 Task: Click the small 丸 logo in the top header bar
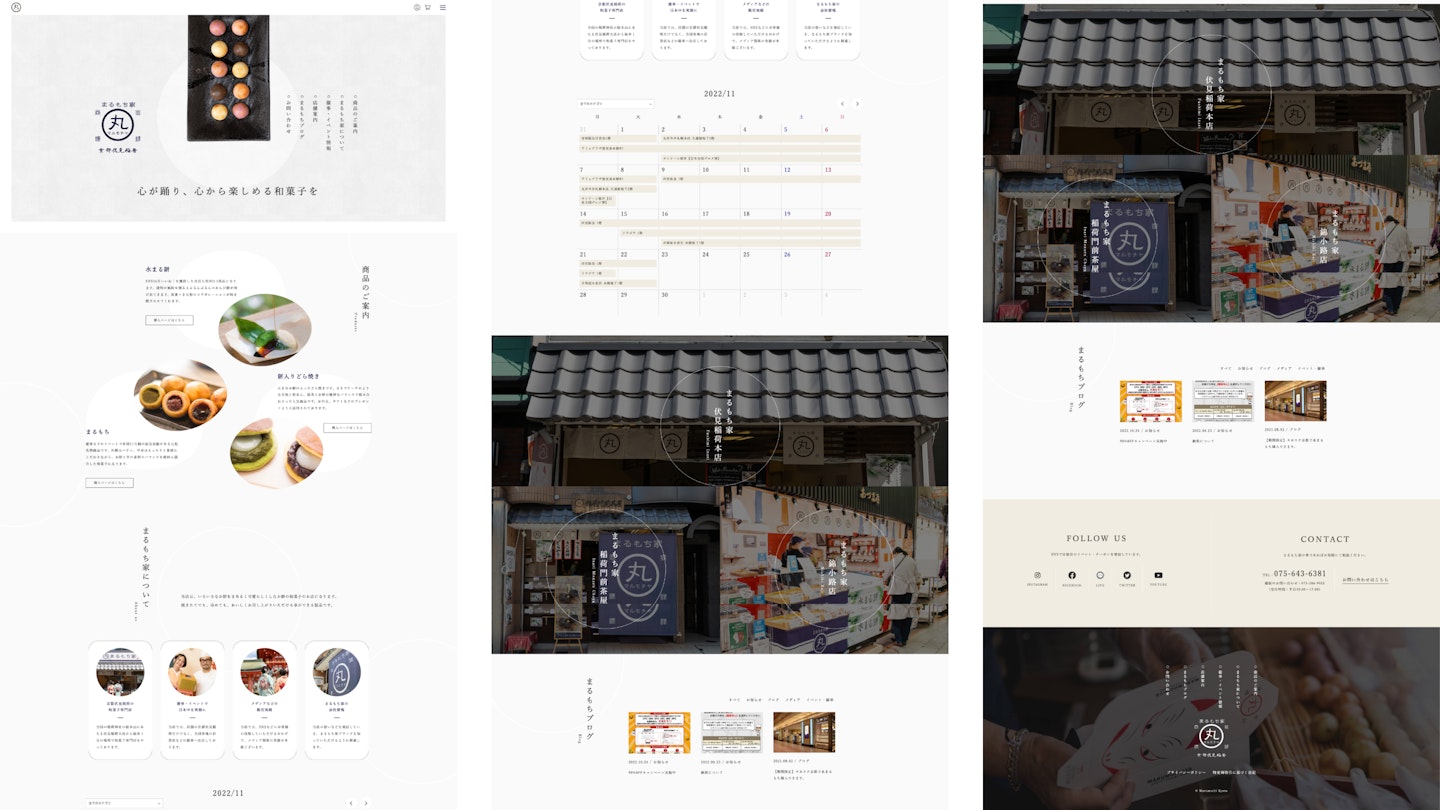16,7
